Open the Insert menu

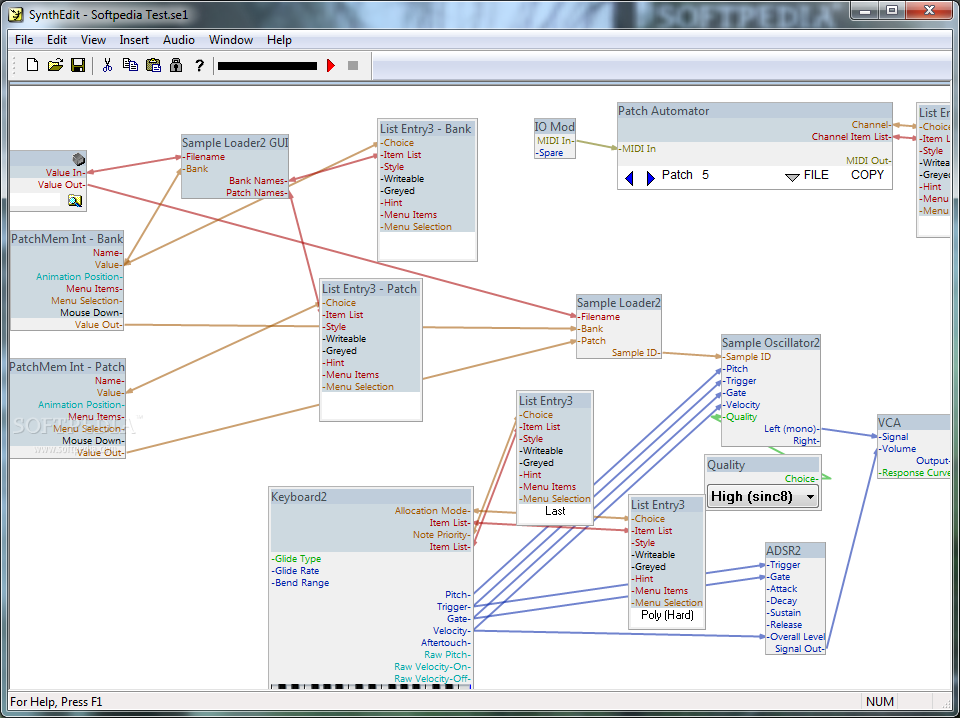coord(134,40)
